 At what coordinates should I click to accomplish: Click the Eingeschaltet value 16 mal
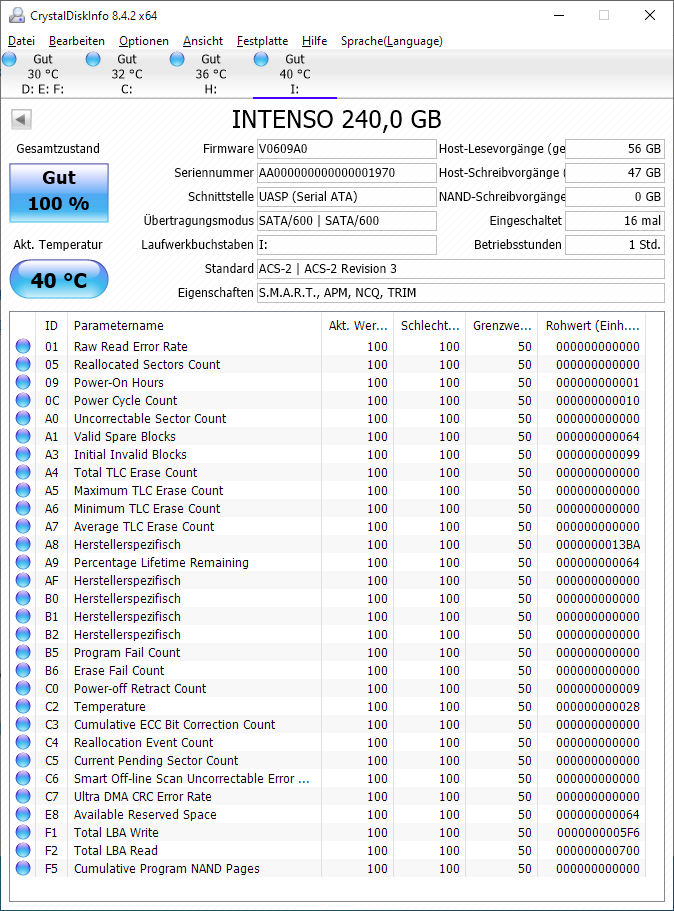pyautogui.click(x=615, y=221)
